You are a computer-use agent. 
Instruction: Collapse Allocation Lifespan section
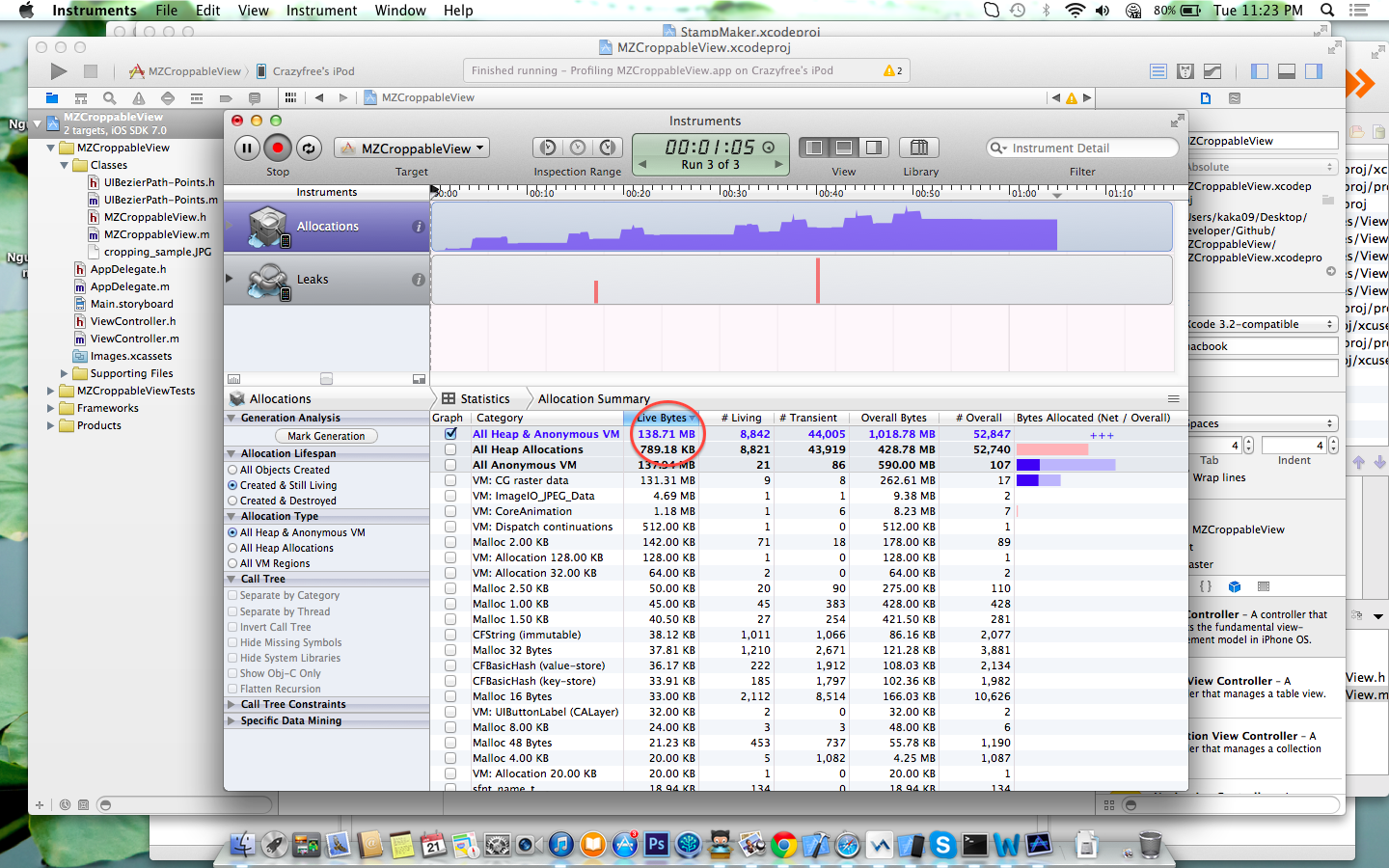[x=231, y=453]
